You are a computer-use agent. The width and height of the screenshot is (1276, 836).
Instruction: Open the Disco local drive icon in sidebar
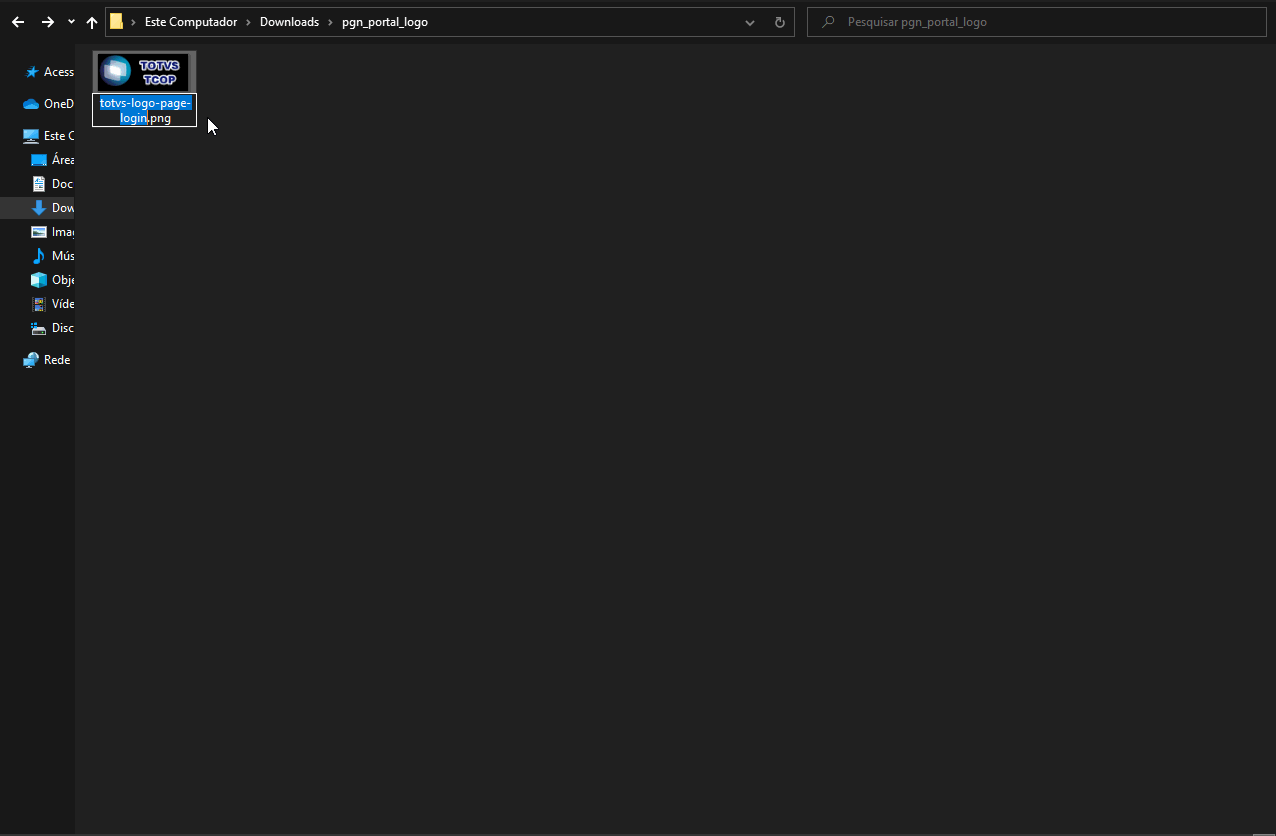(39, 328)
